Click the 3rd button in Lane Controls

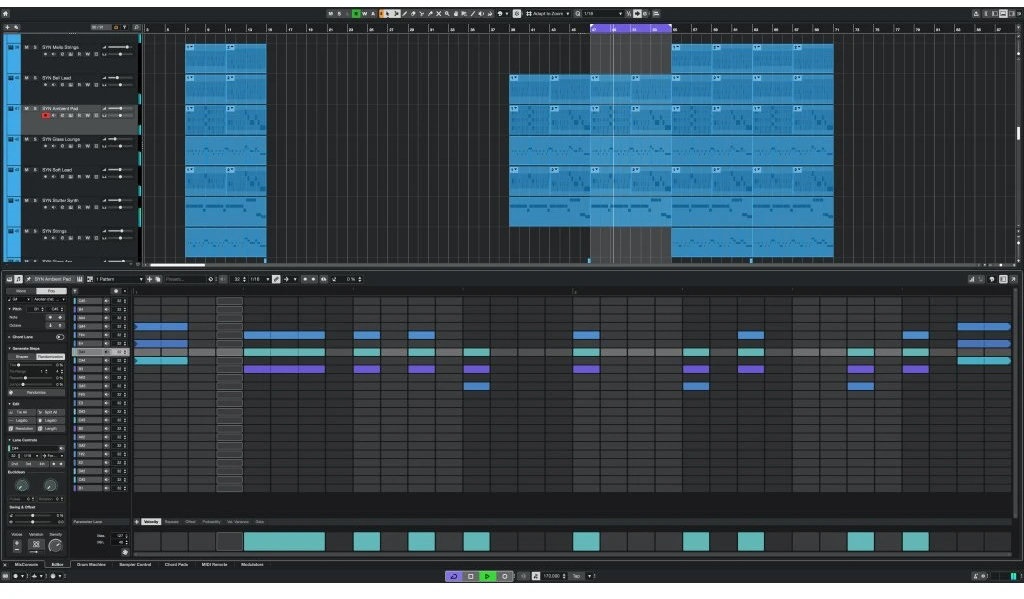pyautogui.click(x=28, y=464)
